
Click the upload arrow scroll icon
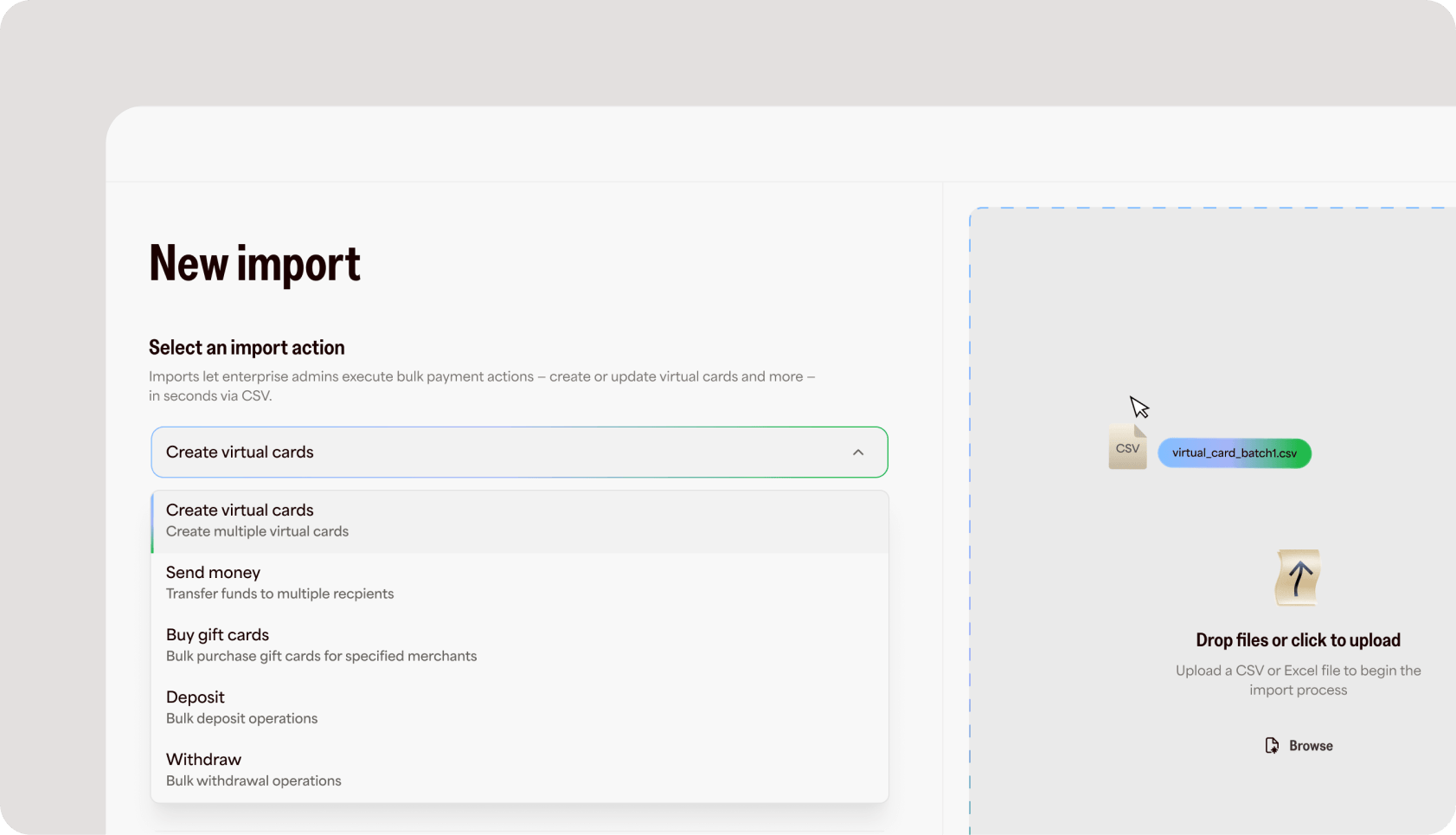[x=1298, y=577]
